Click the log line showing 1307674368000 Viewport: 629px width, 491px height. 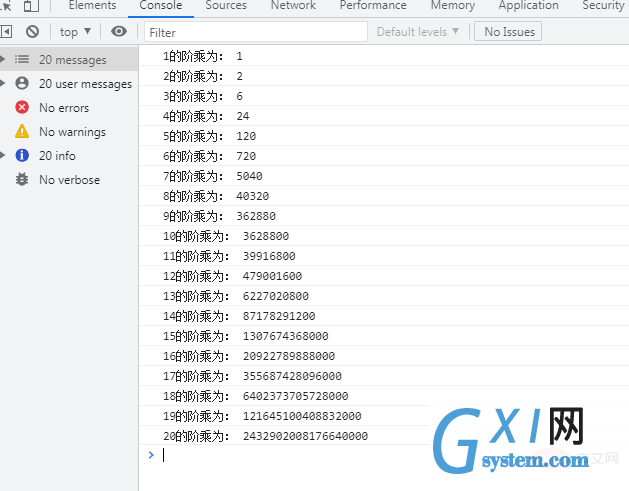[384, 336]
